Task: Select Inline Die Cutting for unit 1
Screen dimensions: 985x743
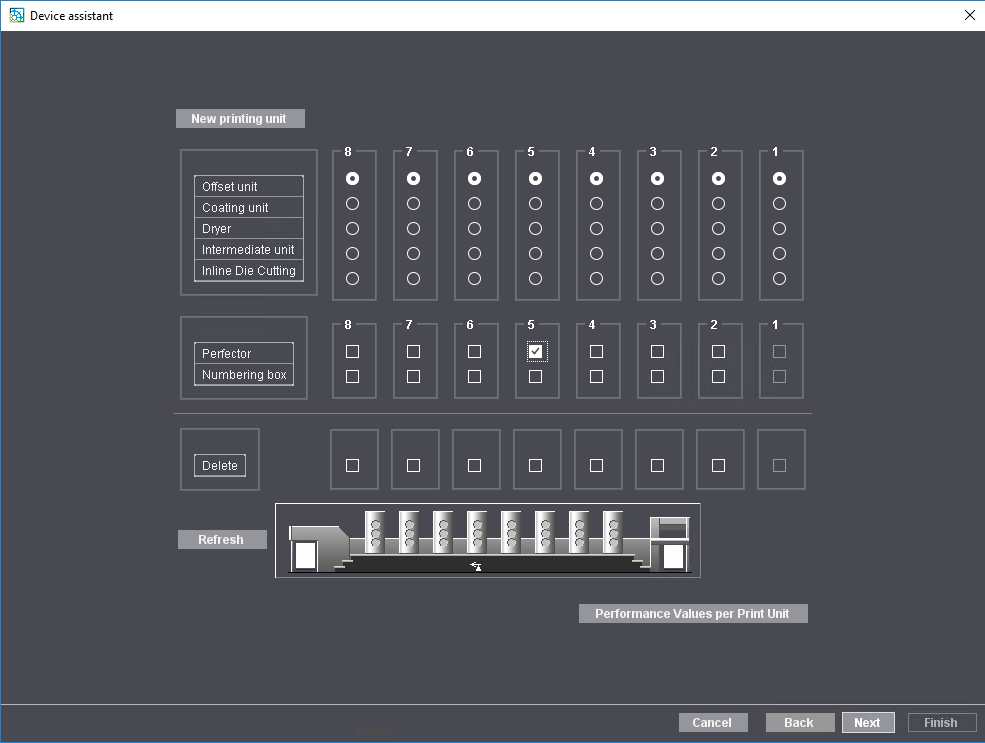Action: click(x=781, y=277)
